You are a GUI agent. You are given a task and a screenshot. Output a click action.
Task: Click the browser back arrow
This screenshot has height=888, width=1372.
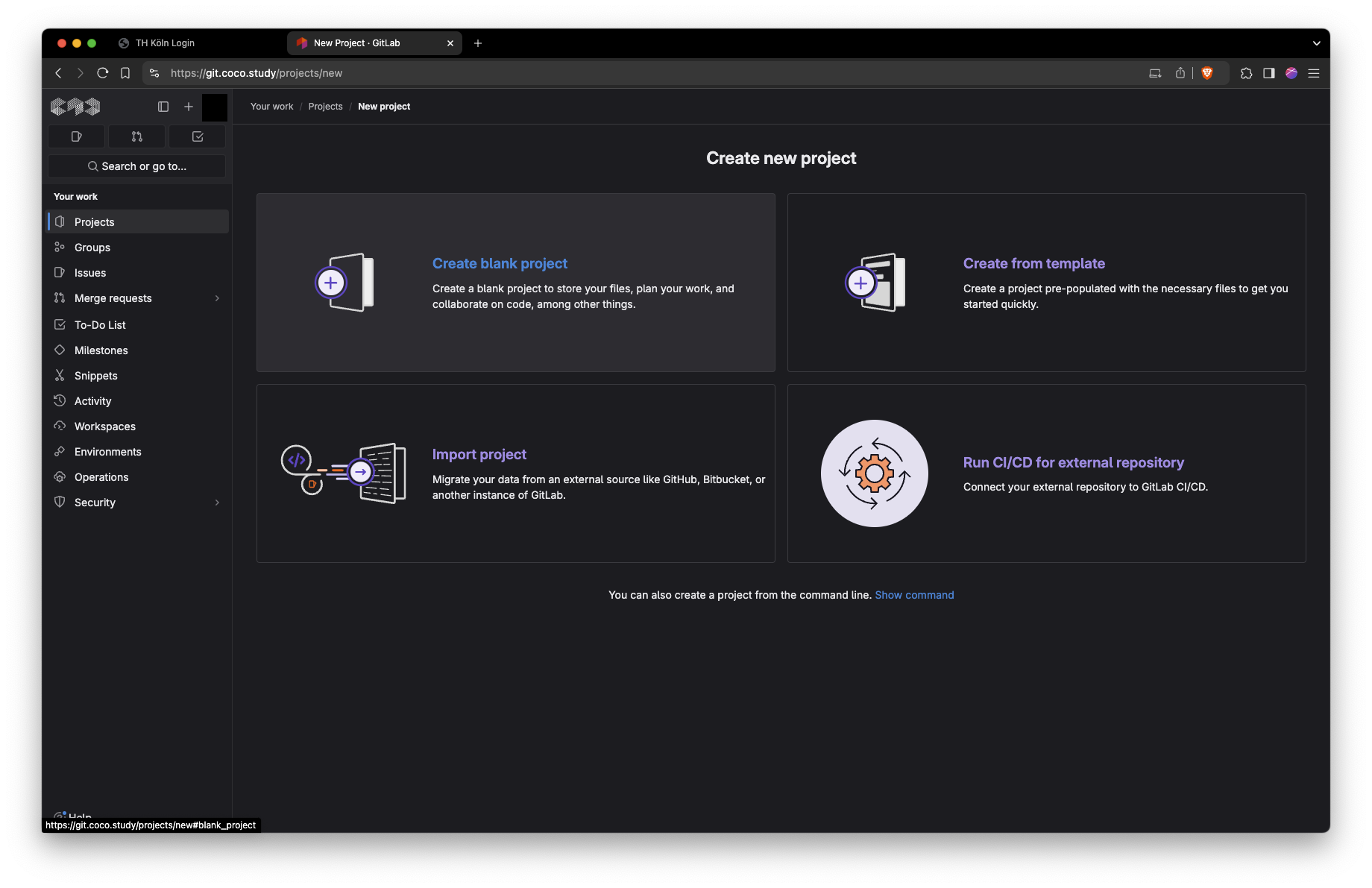(x=59, y=73)
